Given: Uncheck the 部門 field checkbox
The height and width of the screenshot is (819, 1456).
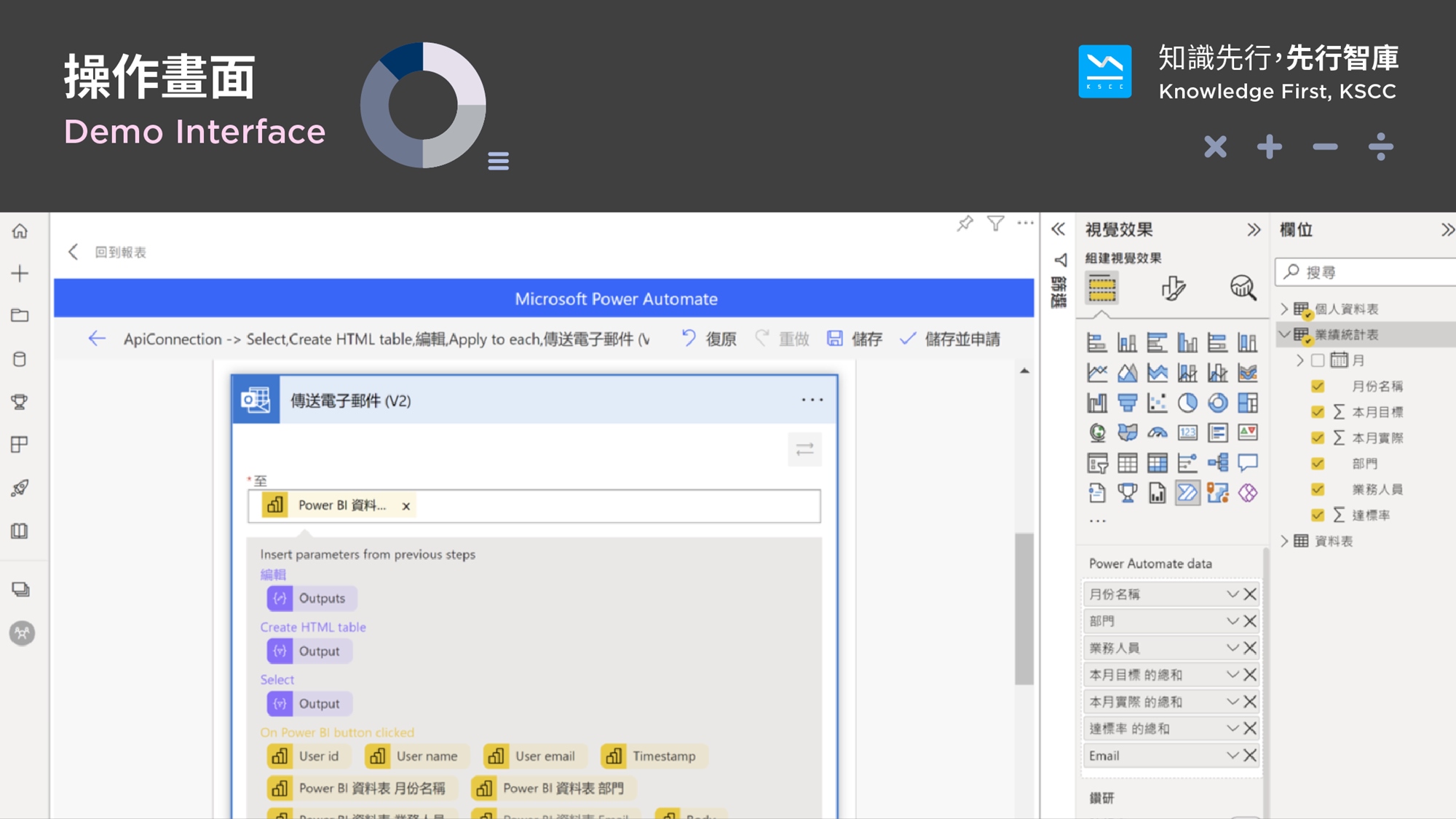Looking at the screenshot, I should coord(1318,463).
